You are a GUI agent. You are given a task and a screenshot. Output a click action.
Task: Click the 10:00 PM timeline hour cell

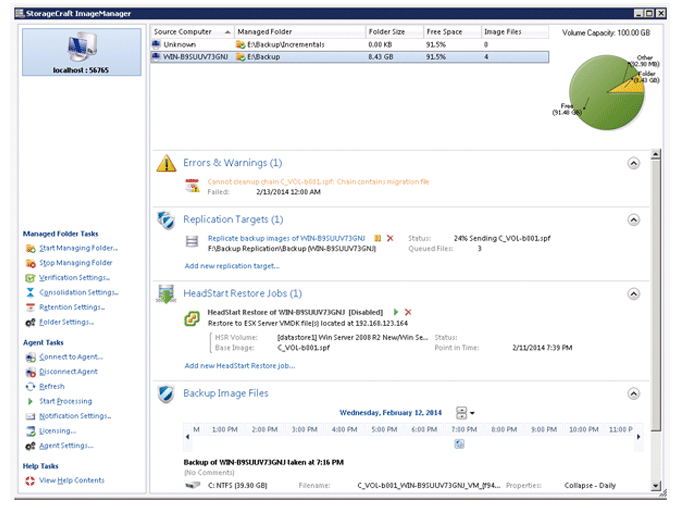point(584,430)
